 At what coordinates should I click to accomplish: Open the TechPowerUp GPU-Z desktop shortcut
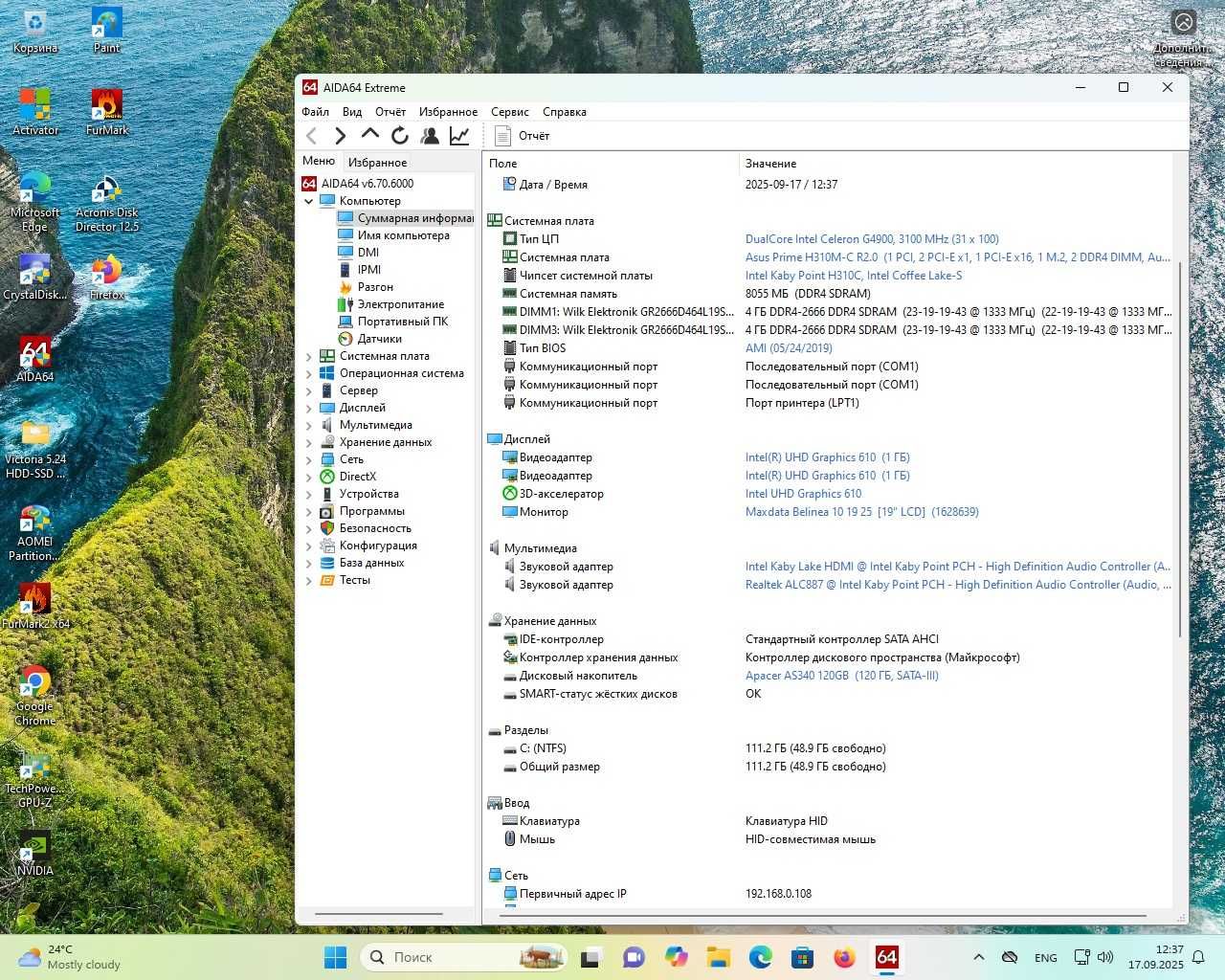[34, 781]
